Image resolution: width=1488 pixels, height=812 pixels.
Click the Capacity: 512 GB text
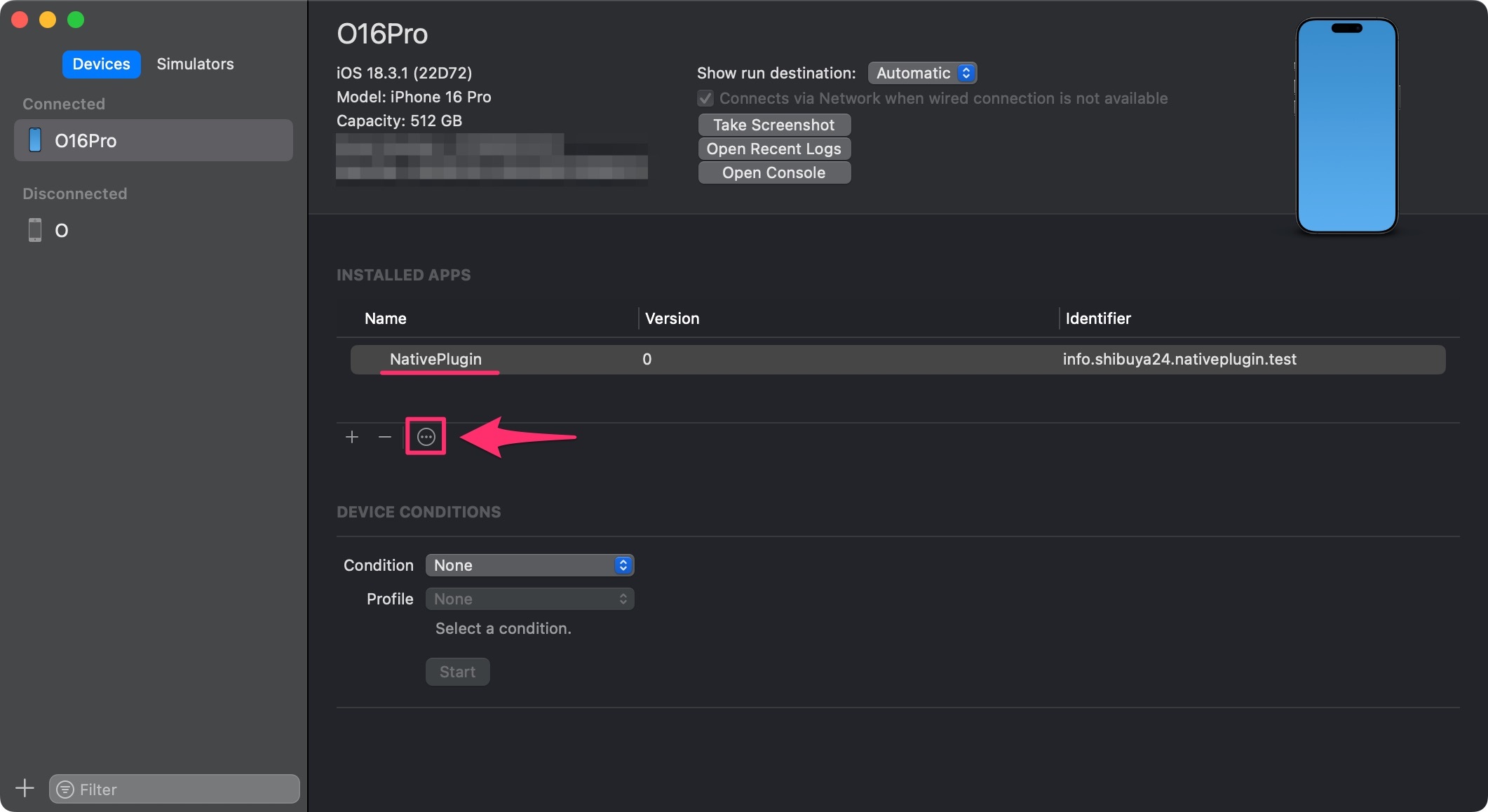click(x=399, y=121)
